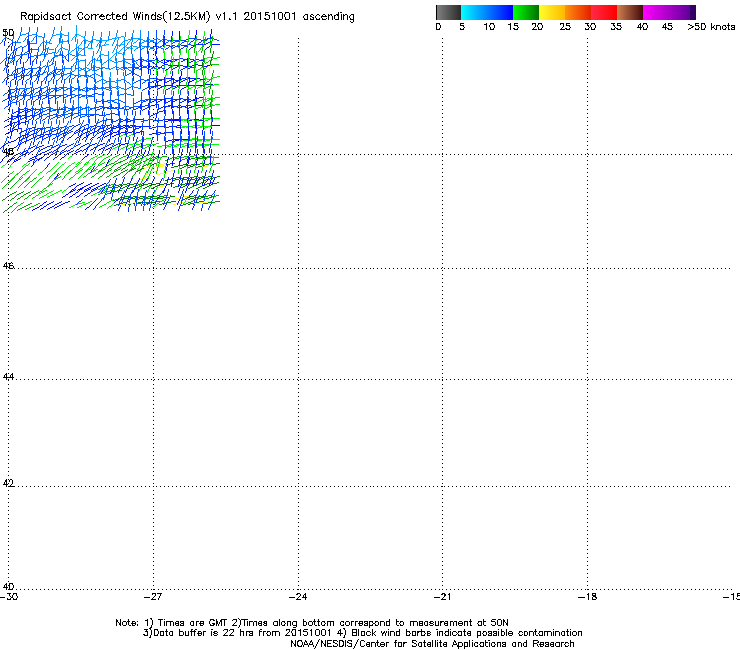The image size is (740, 650).
Task: Click the '>50 knots' legend label
Action: (711, 27)
